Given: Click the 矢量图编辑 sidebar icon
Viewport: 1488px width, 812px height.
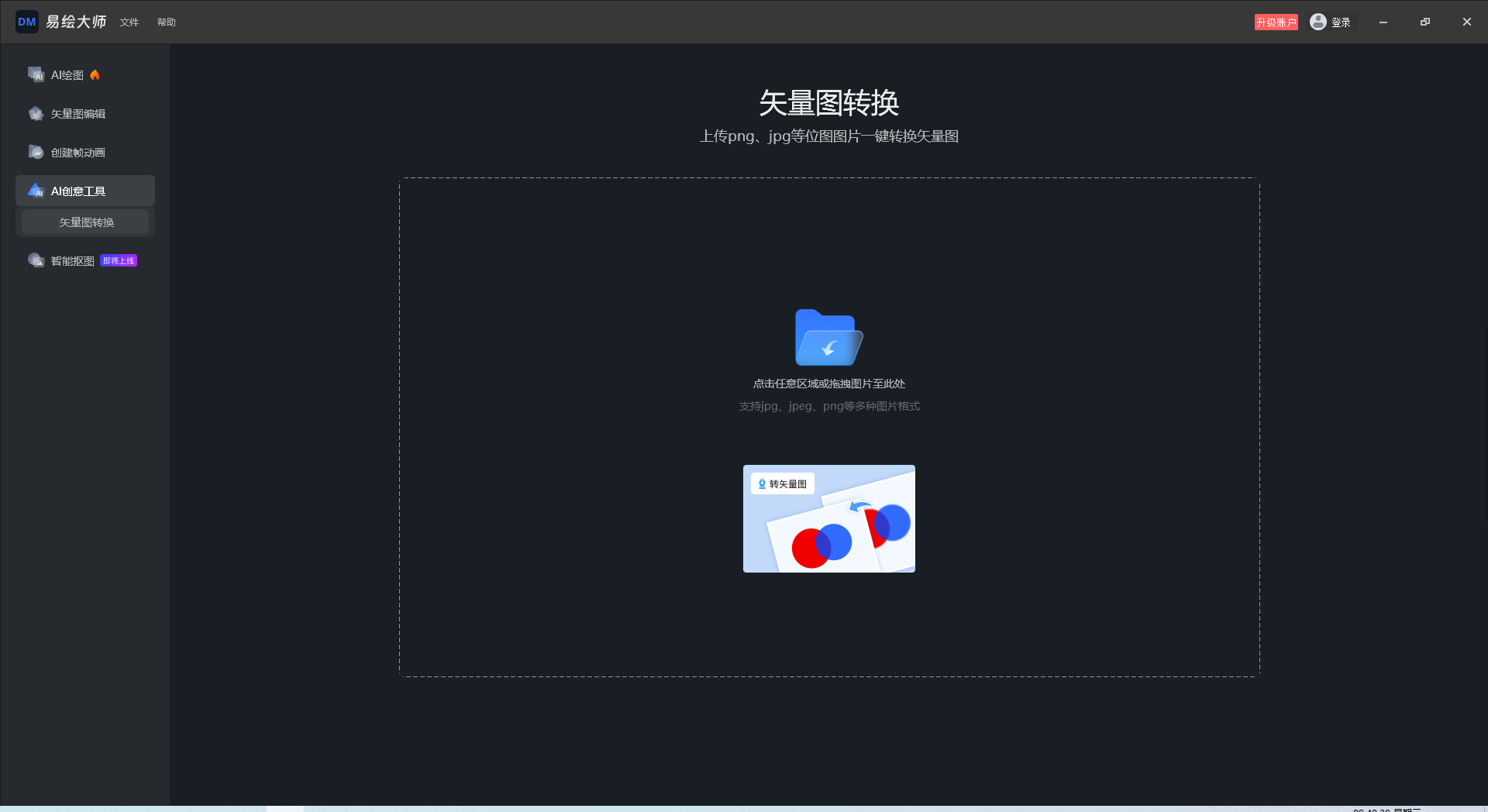Looking at the screenshot, I should (x=36, y=113).
